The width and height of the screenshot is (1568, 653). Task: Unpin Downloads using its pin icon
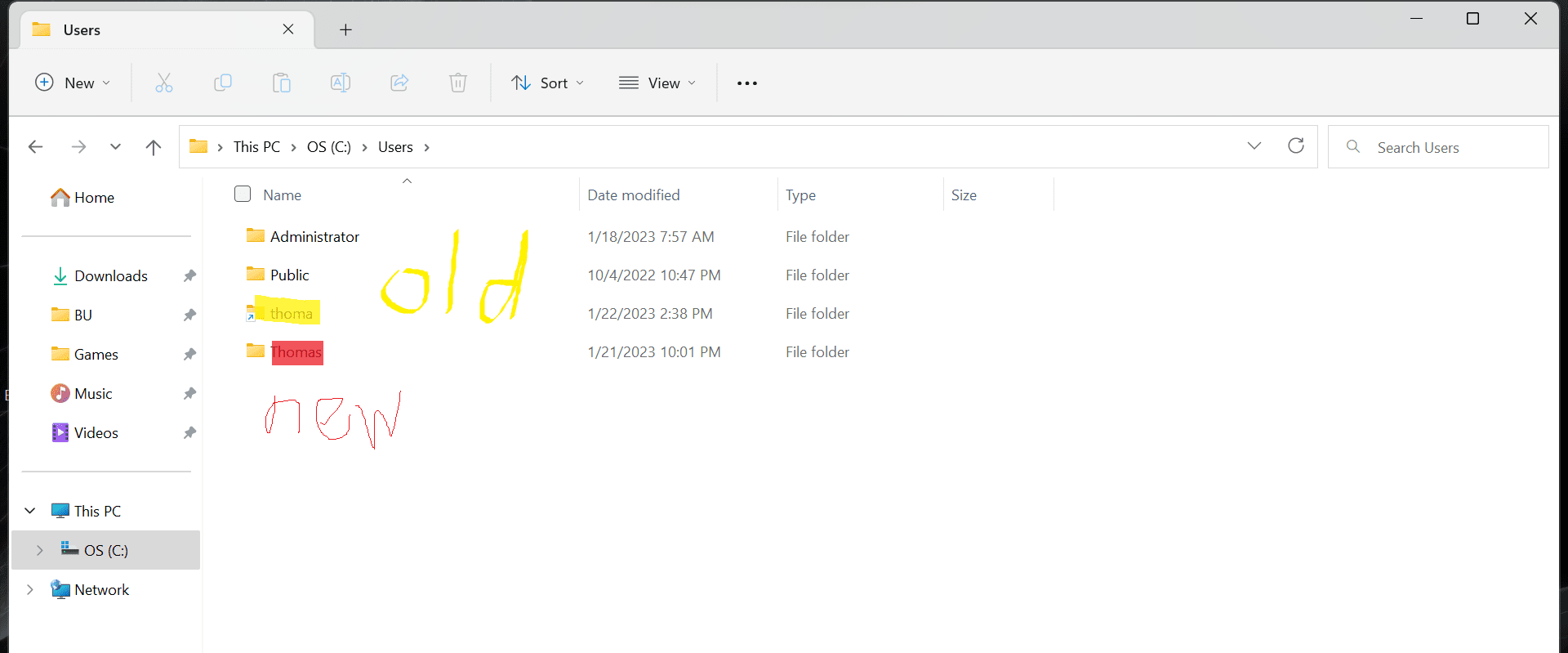189,275
